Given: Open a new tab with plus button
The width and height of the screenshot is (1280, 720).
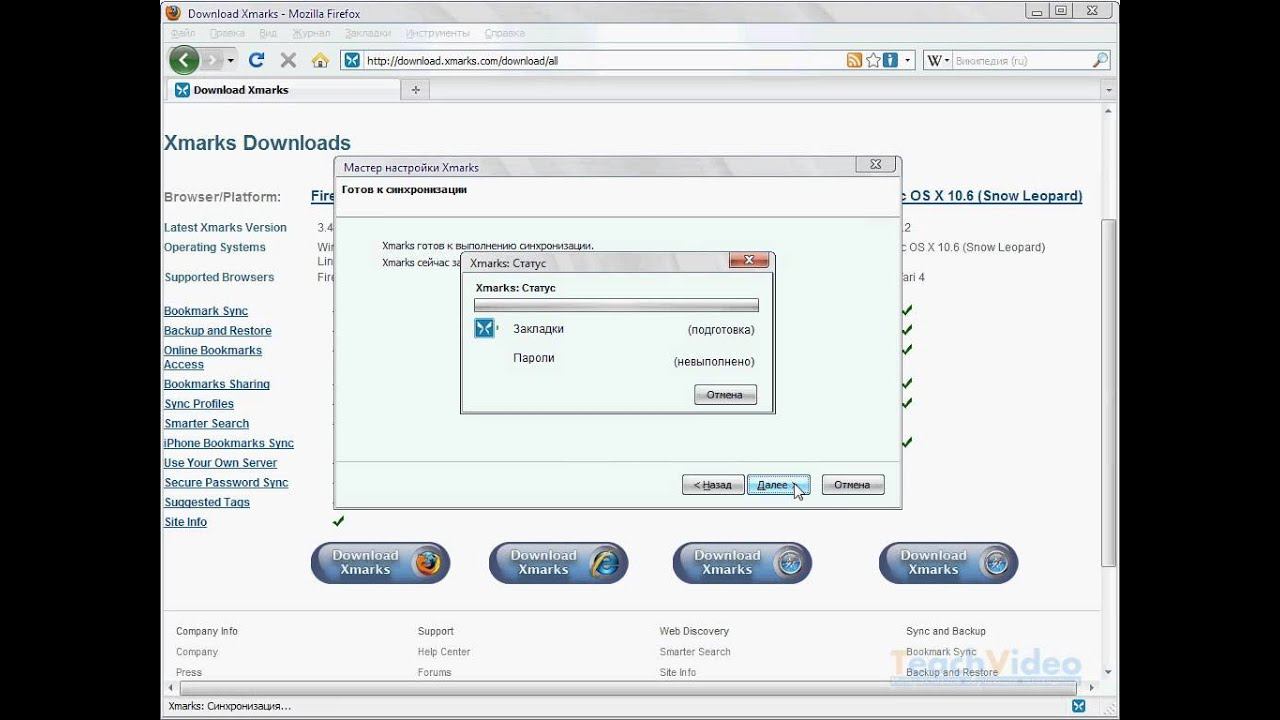Looking at the screenshot, I should pos(415,90).
